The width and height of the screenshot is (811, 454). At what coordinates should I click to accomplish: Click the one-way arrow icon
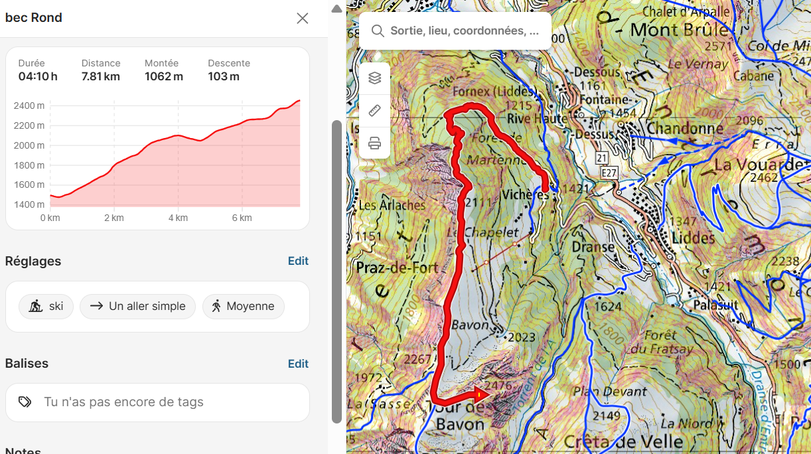[x=96, y=306]
